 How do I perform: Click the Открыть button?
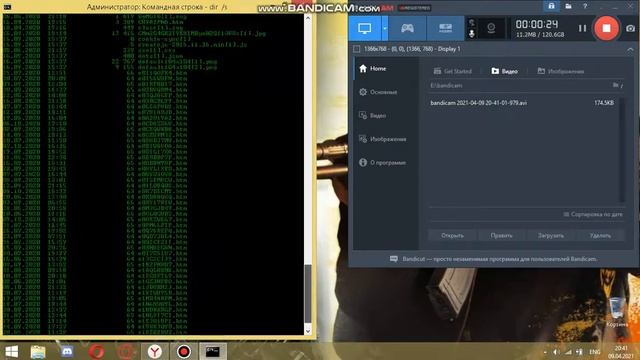click(x=452, y=236)
